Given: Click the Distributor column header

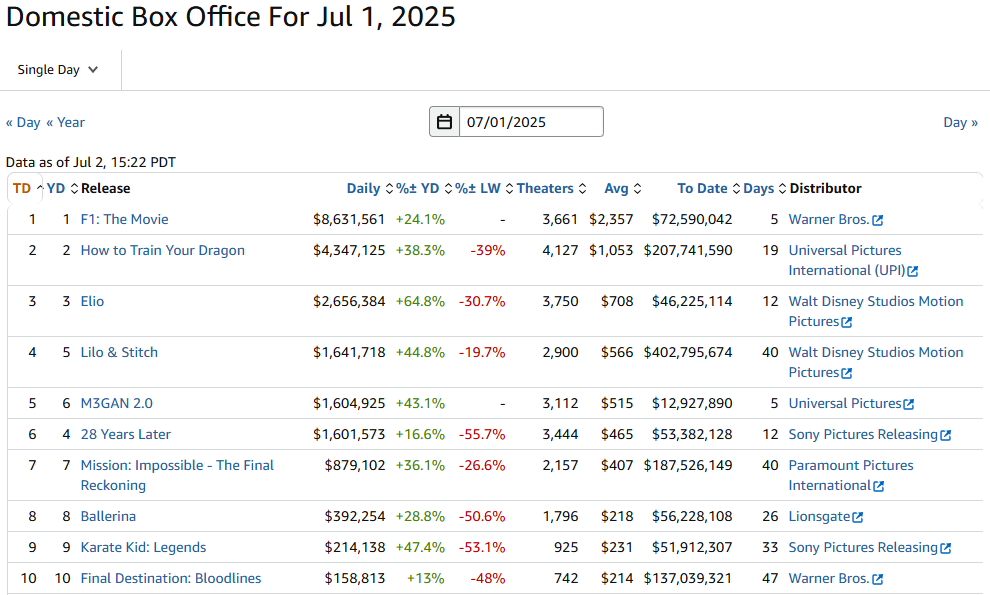Looking at the screenshot, I should (x=825, y=188).
